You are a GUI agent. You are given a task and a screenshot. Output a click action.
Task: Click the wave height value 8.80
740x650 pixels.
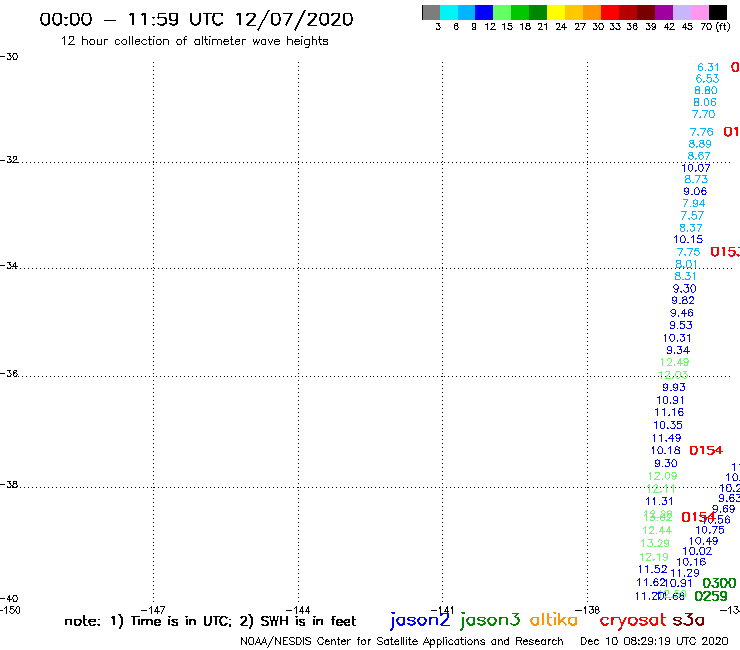tap(706, 90)
